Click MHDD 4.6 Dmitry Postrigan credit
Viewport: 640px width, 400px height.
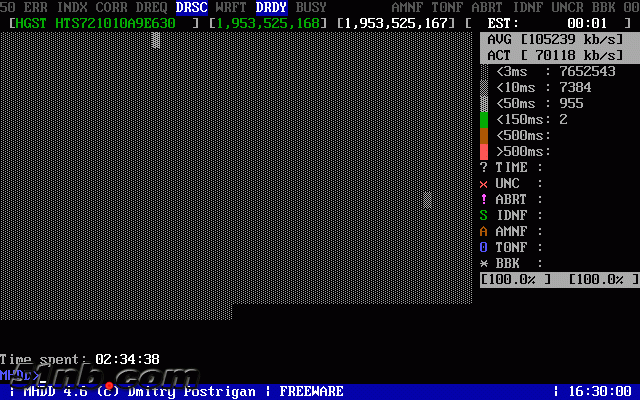coord(139,391)
